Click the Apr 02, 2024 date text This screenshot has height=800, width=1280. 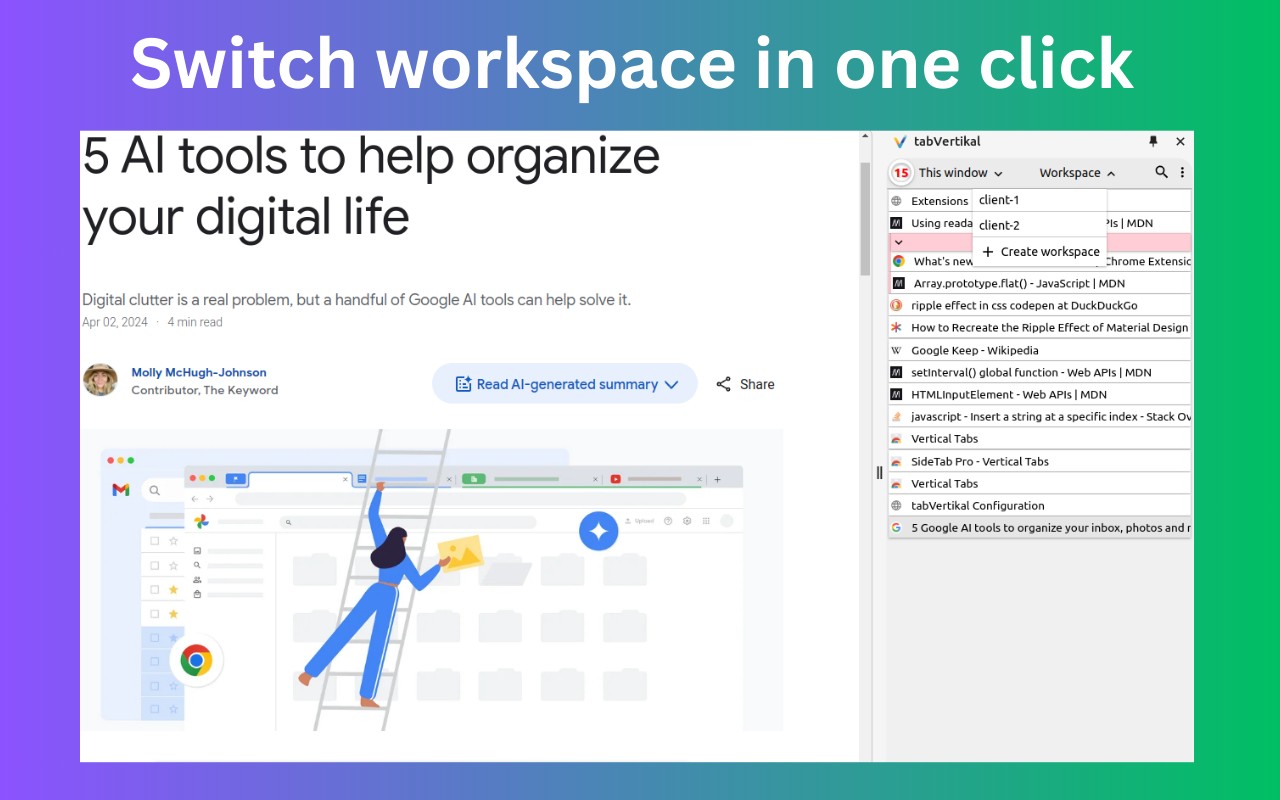115,322
